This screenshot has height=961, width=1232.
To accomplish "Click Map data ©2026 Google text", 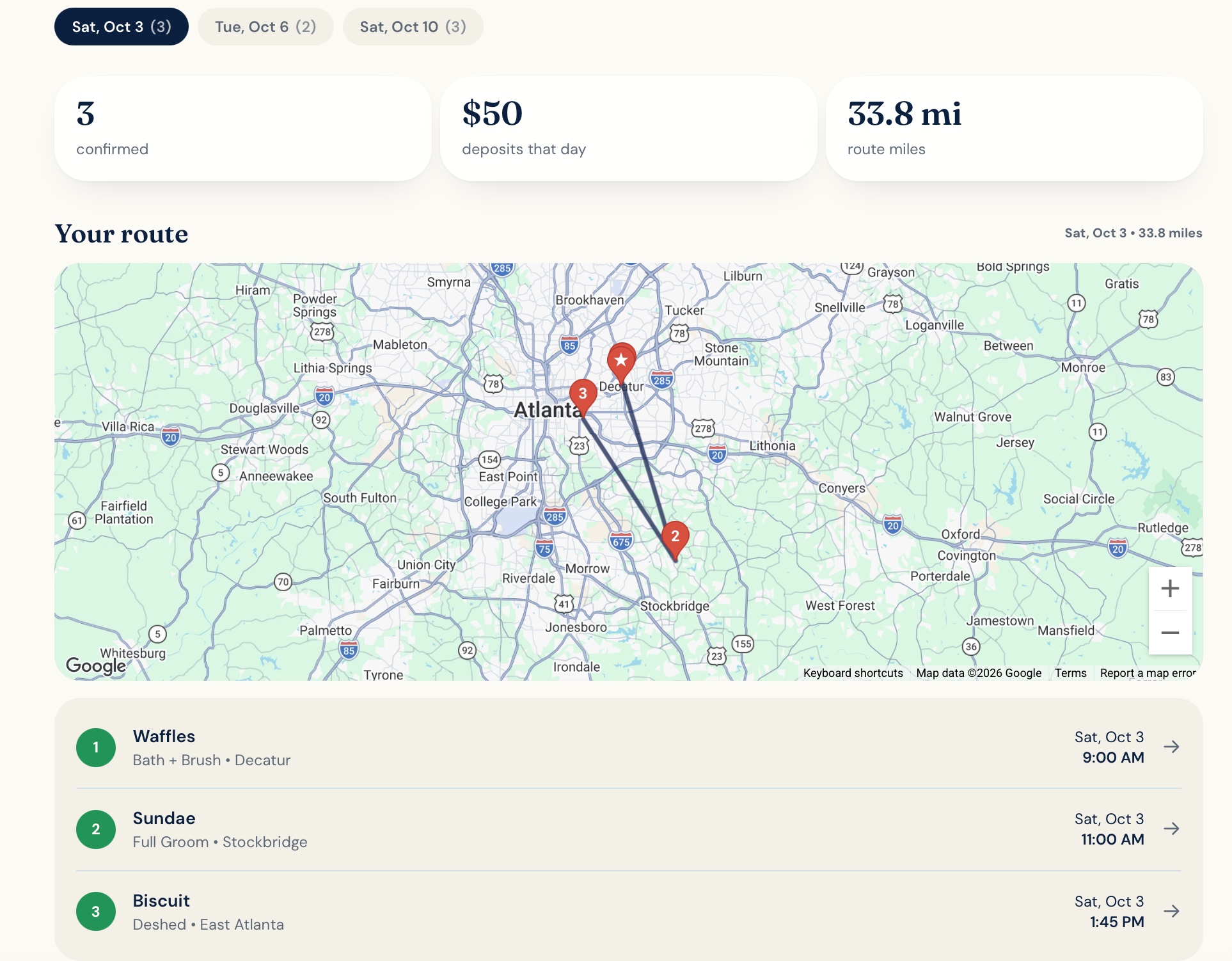I will 979,673.
